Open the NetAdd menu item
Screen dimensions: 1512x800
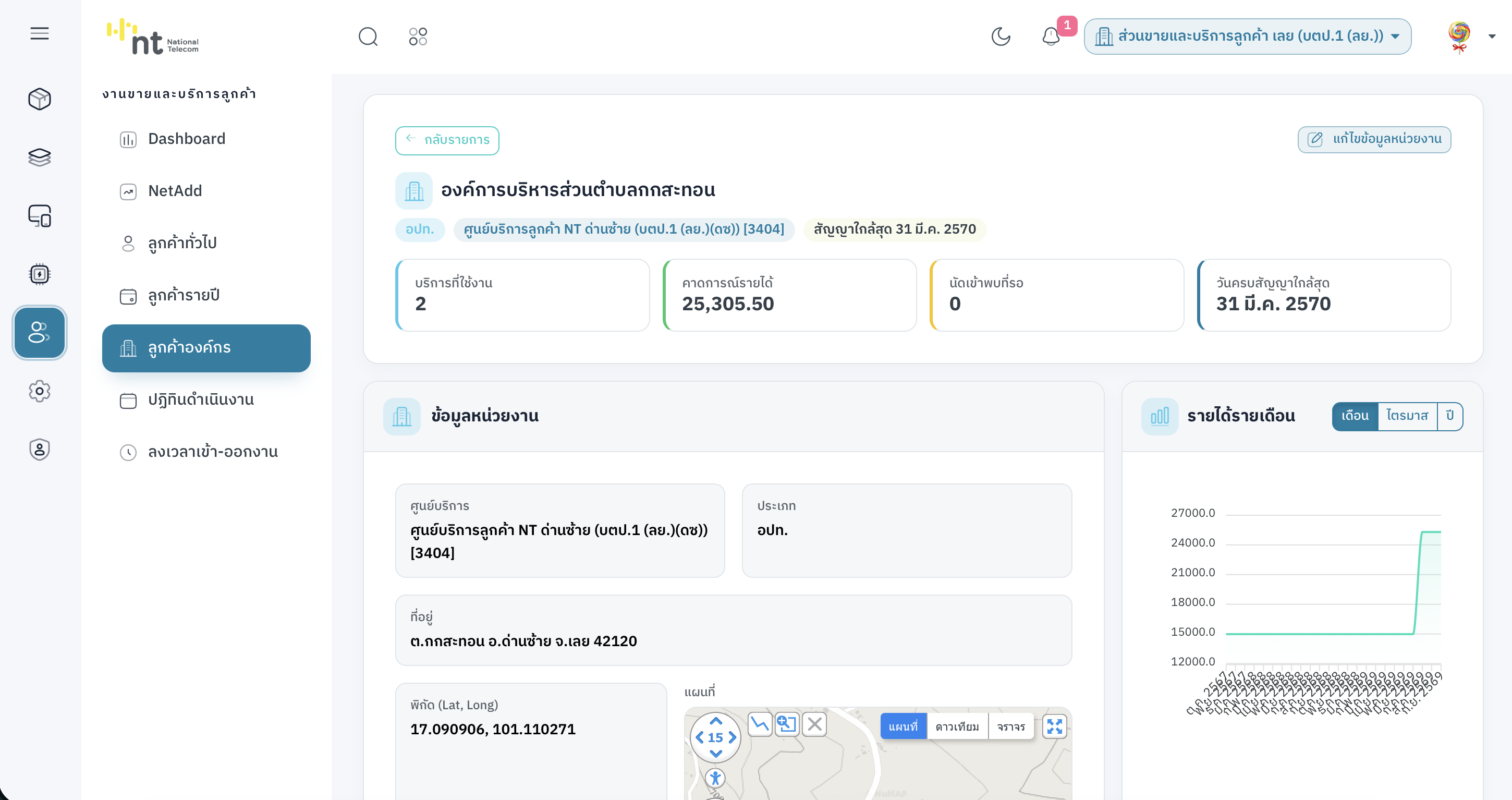click(206, 191)
